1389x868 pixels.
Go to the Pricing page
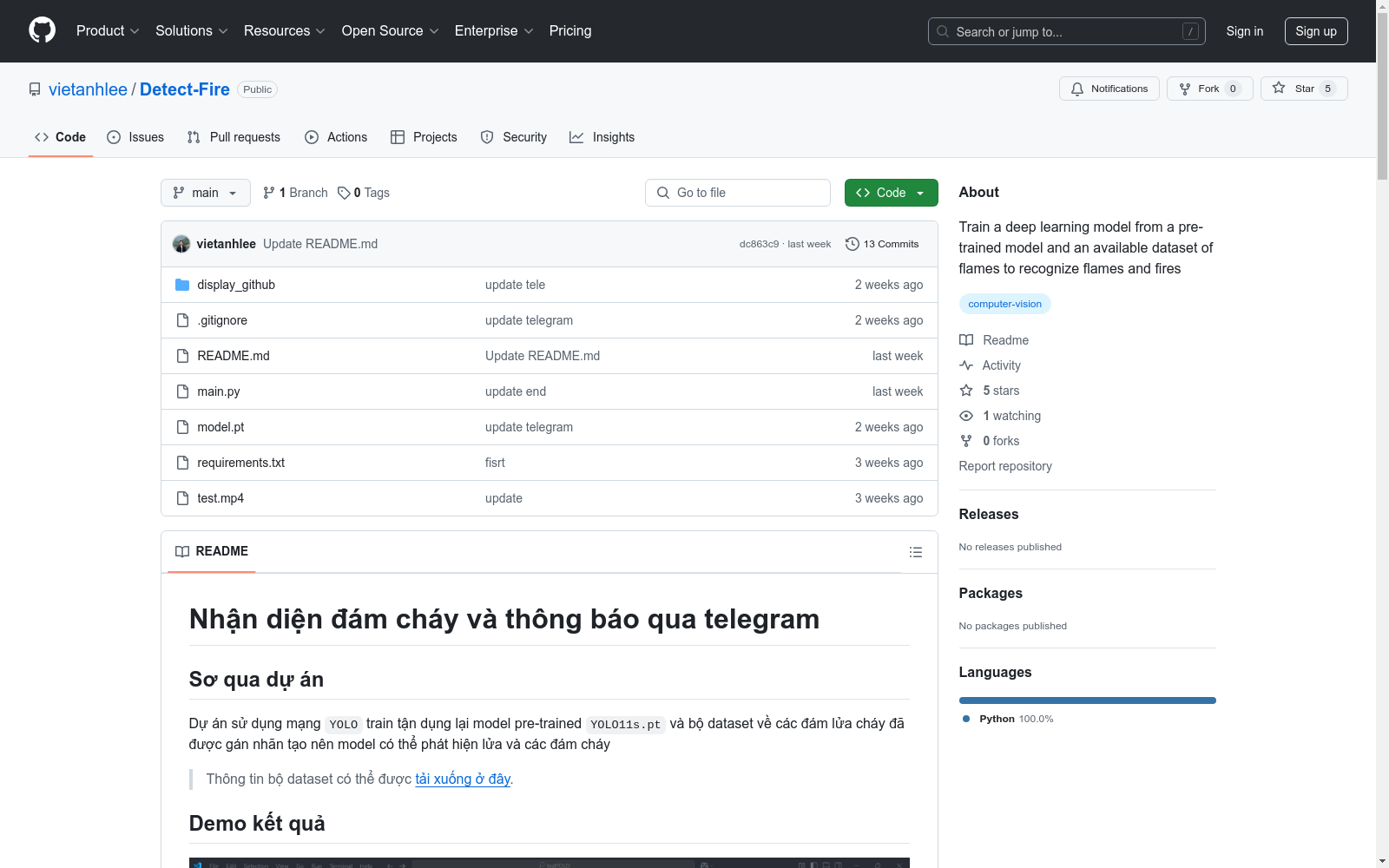pyautogui.click(x=570, y=30)
